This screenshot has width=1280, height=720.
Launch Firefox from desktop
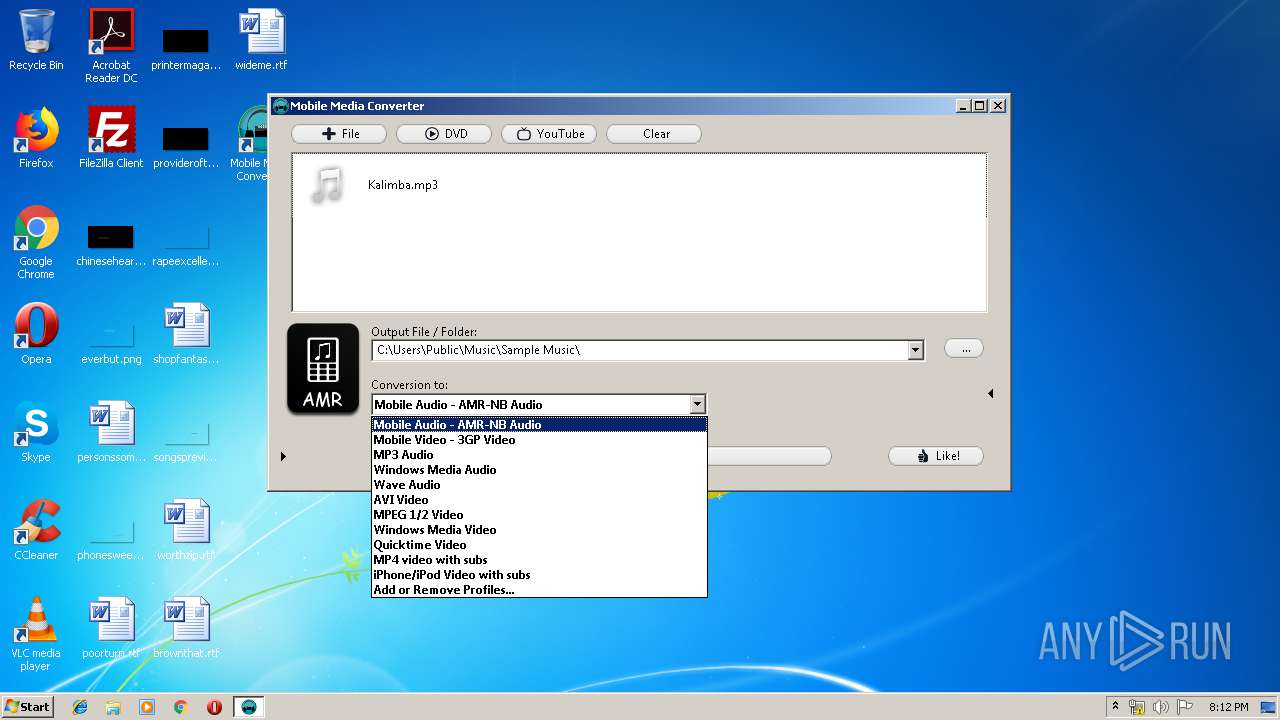pos(36,138)
